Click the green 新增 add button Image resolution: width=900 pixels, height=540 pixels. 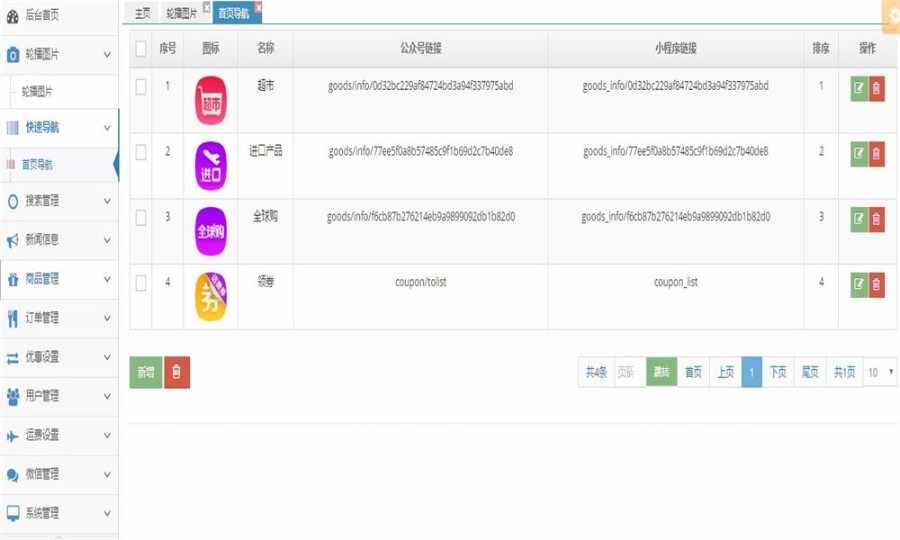point(146,372)
